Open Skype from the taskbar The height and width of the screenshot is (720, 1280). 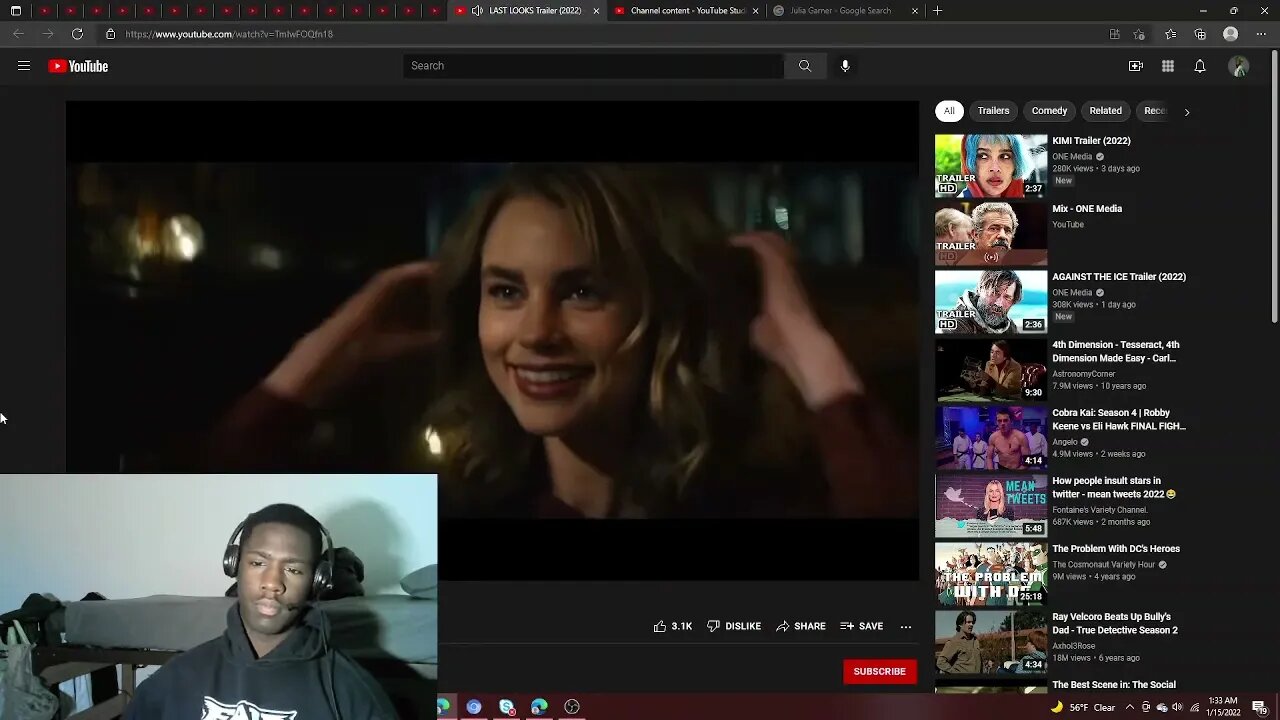point(507,707)
